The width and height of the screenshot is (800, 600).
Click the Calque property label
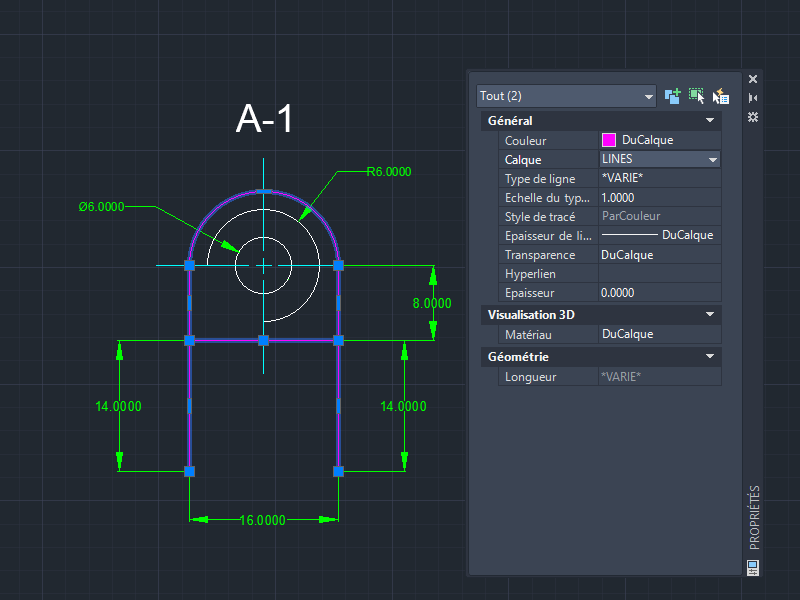click(523, 160)
